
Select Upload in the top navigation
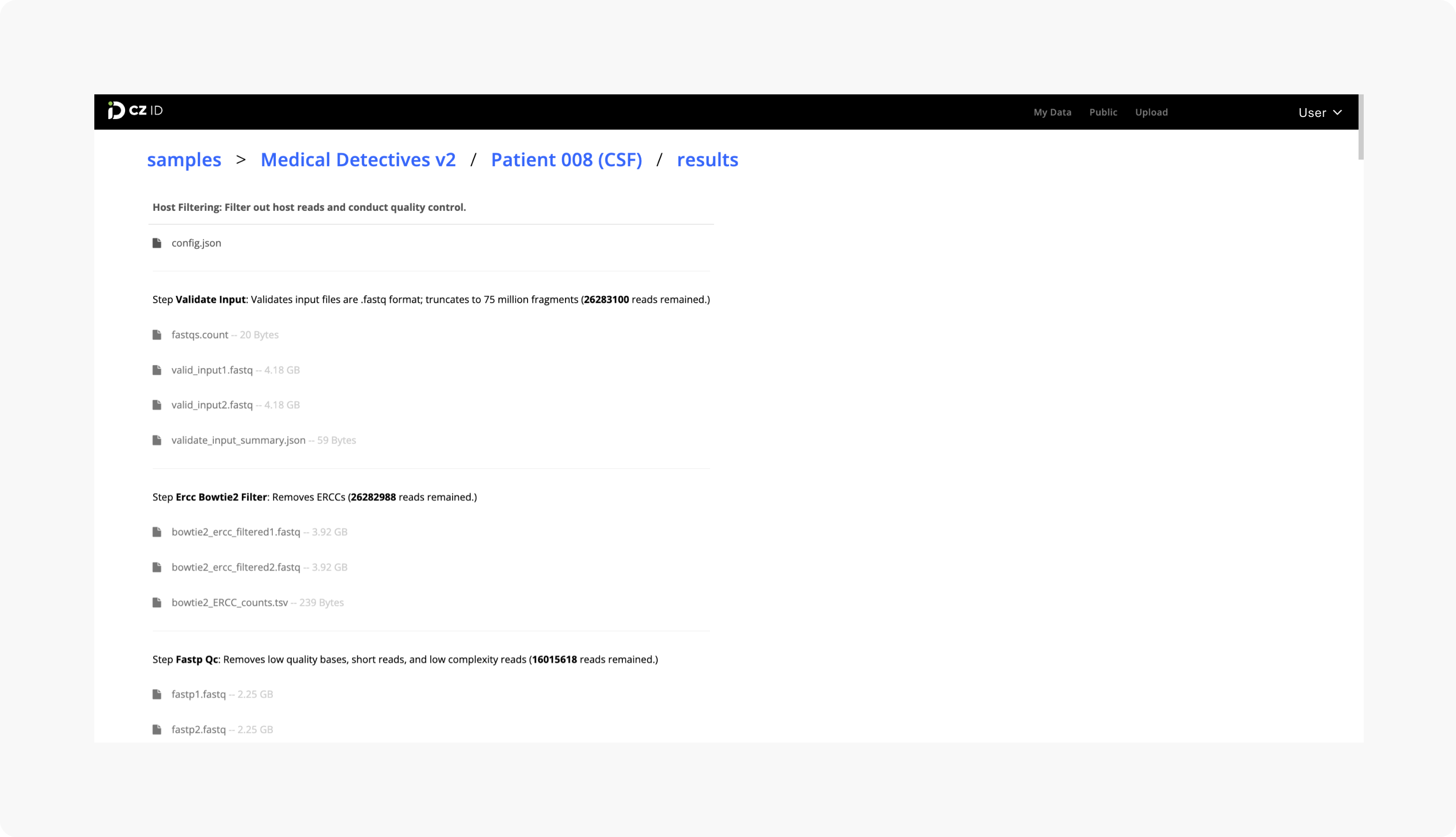(1151, 112)
